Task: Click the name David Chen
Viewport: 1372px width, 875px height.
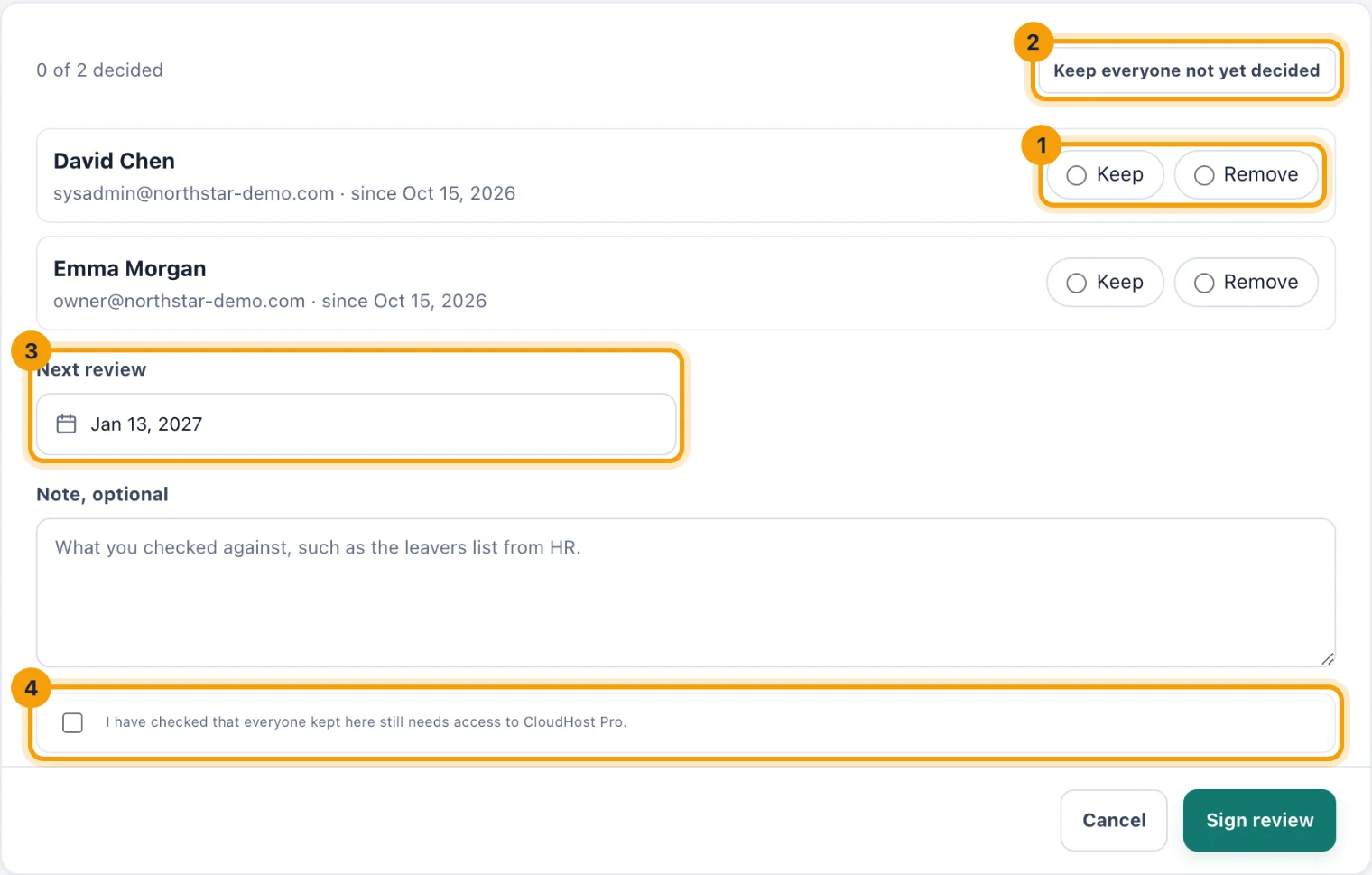Action: tap(115, 161)
